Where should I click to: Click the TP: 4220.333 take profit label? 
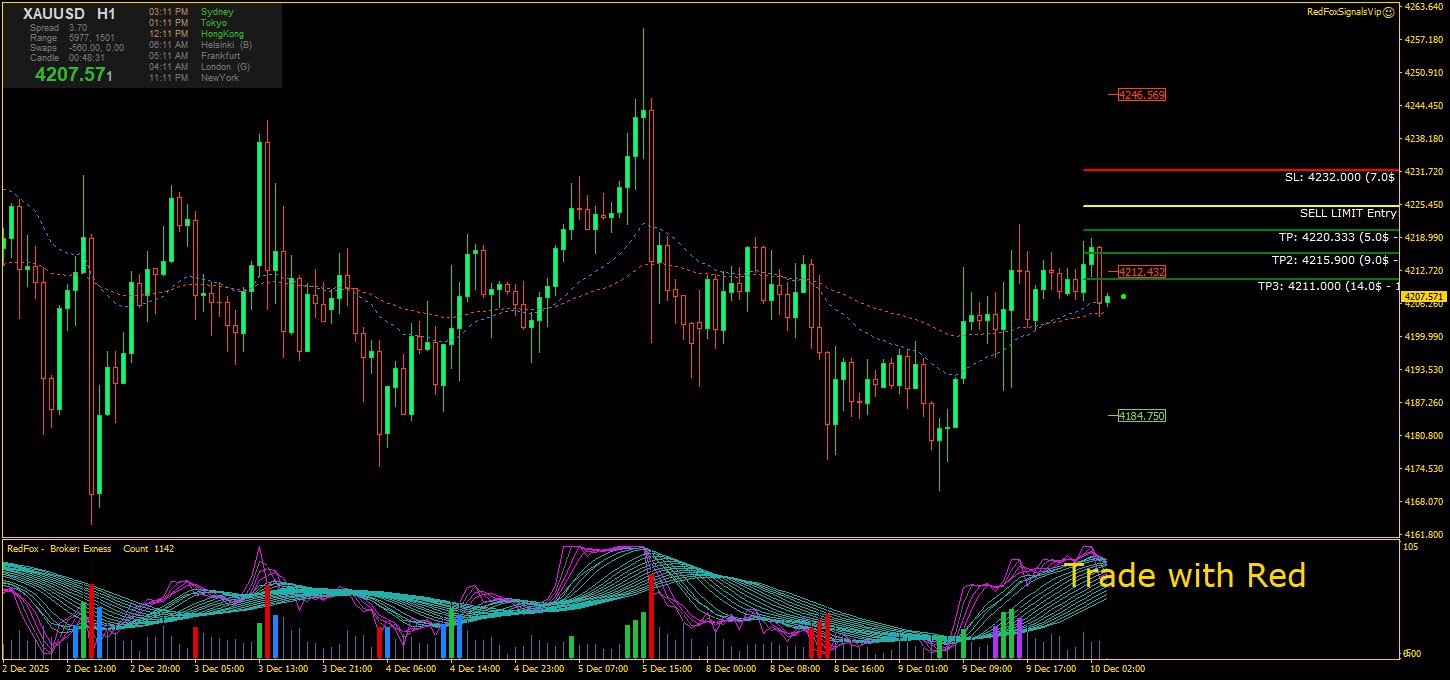[x=1337, y=237]
